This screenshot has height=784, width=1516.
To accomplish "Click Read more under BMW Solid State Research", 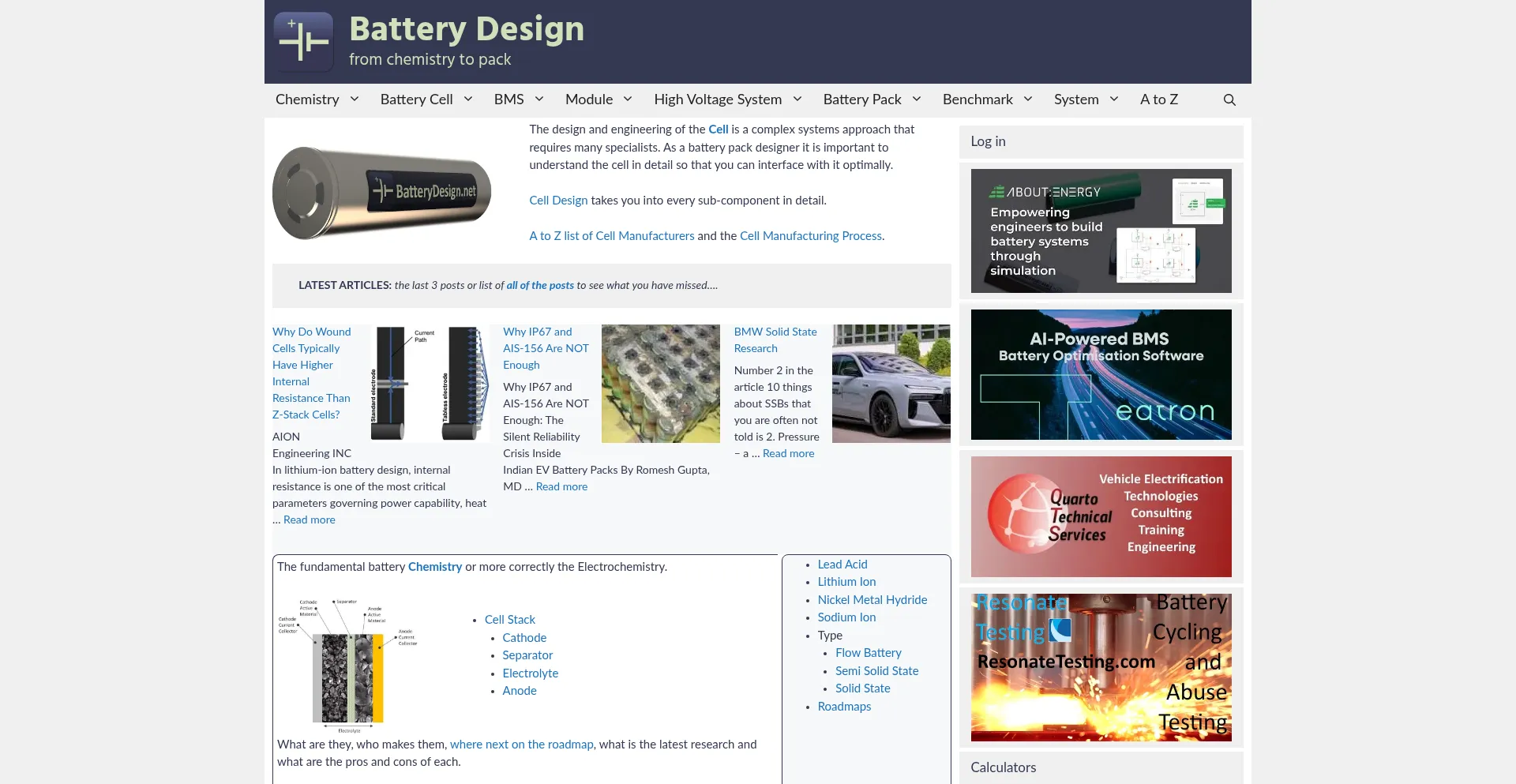I will point(788,454).
